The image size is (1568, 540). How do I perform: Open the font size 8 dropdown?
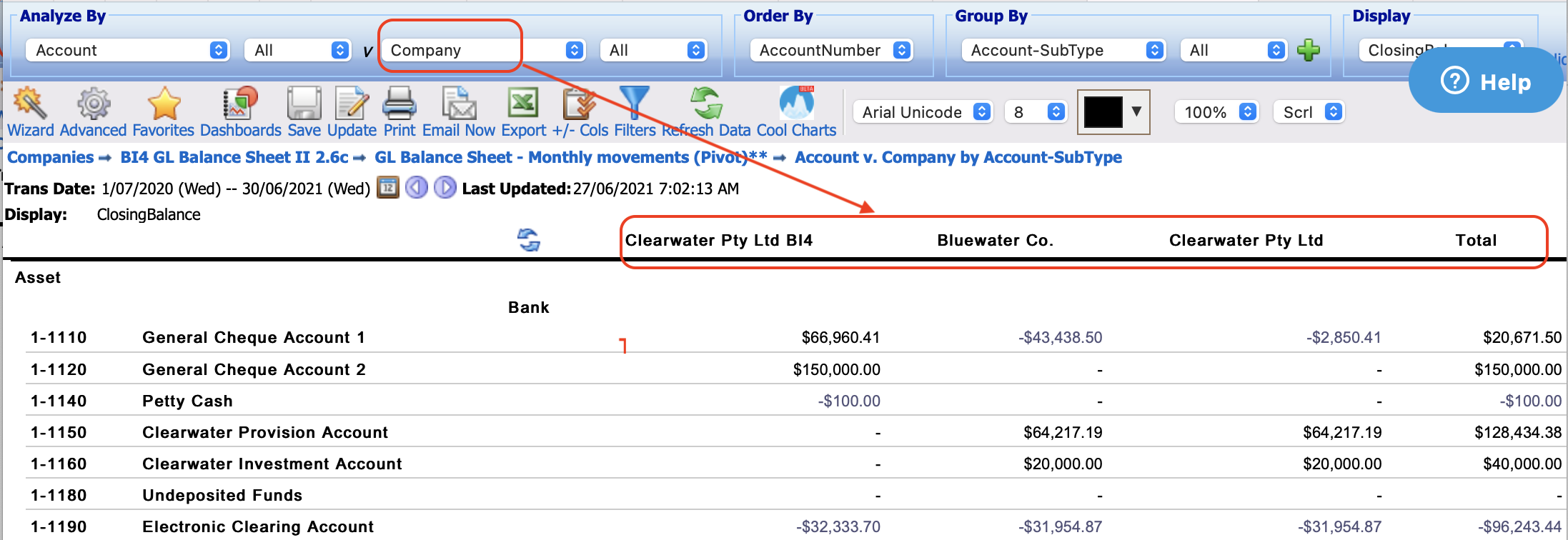pos(1036,112)
